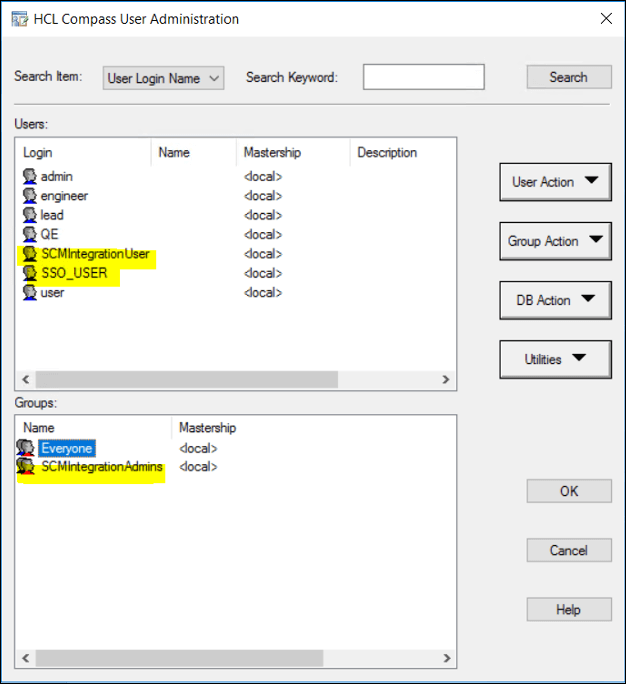This screenshot has height=684, width=626.
Task: Click the admin user icon
Action: [30, 176]
